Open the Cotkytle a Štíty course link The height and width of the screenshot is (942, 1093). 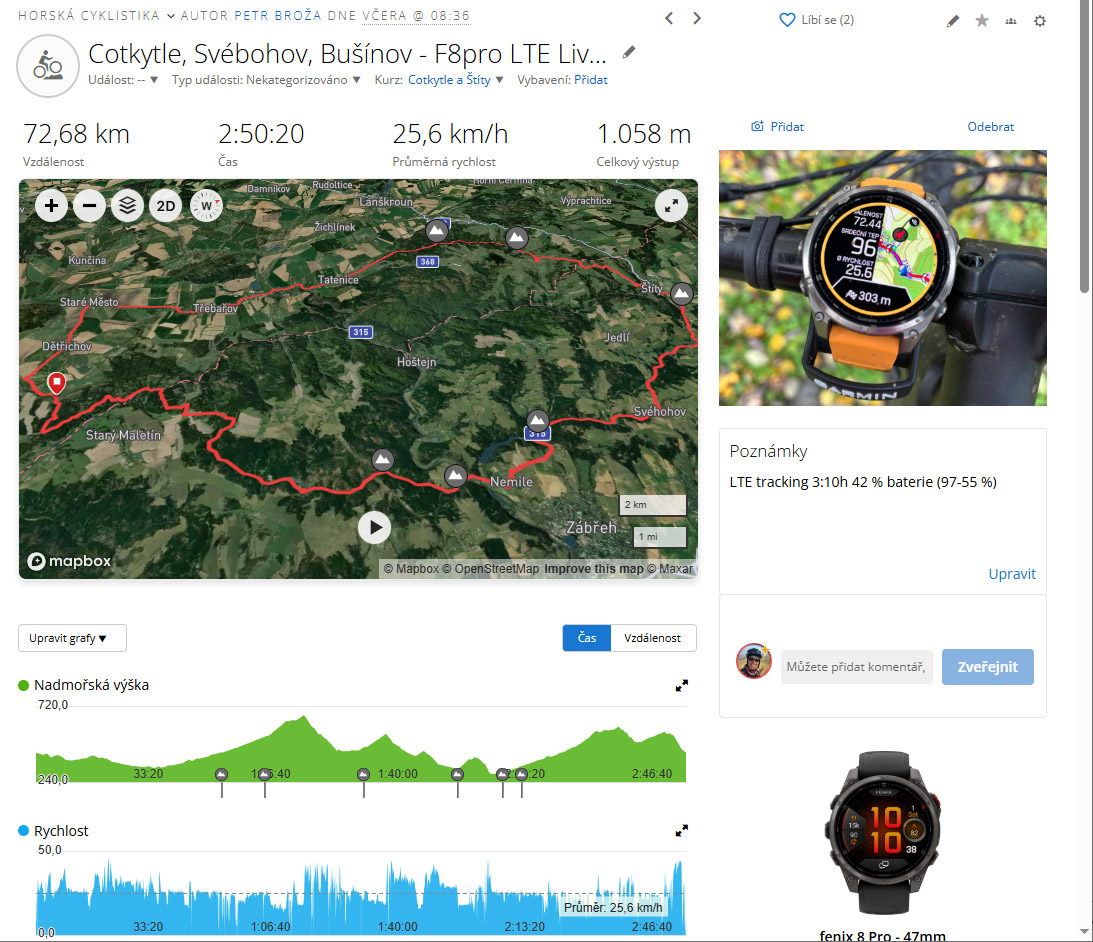pos(449,80)
